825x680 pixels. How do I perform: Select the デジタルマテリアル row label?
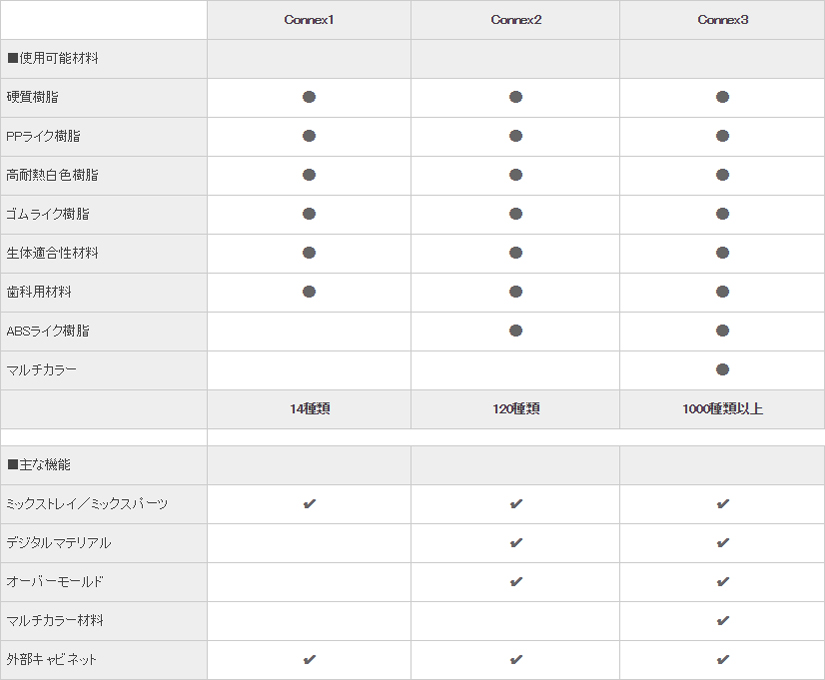[x=58, y=543]
